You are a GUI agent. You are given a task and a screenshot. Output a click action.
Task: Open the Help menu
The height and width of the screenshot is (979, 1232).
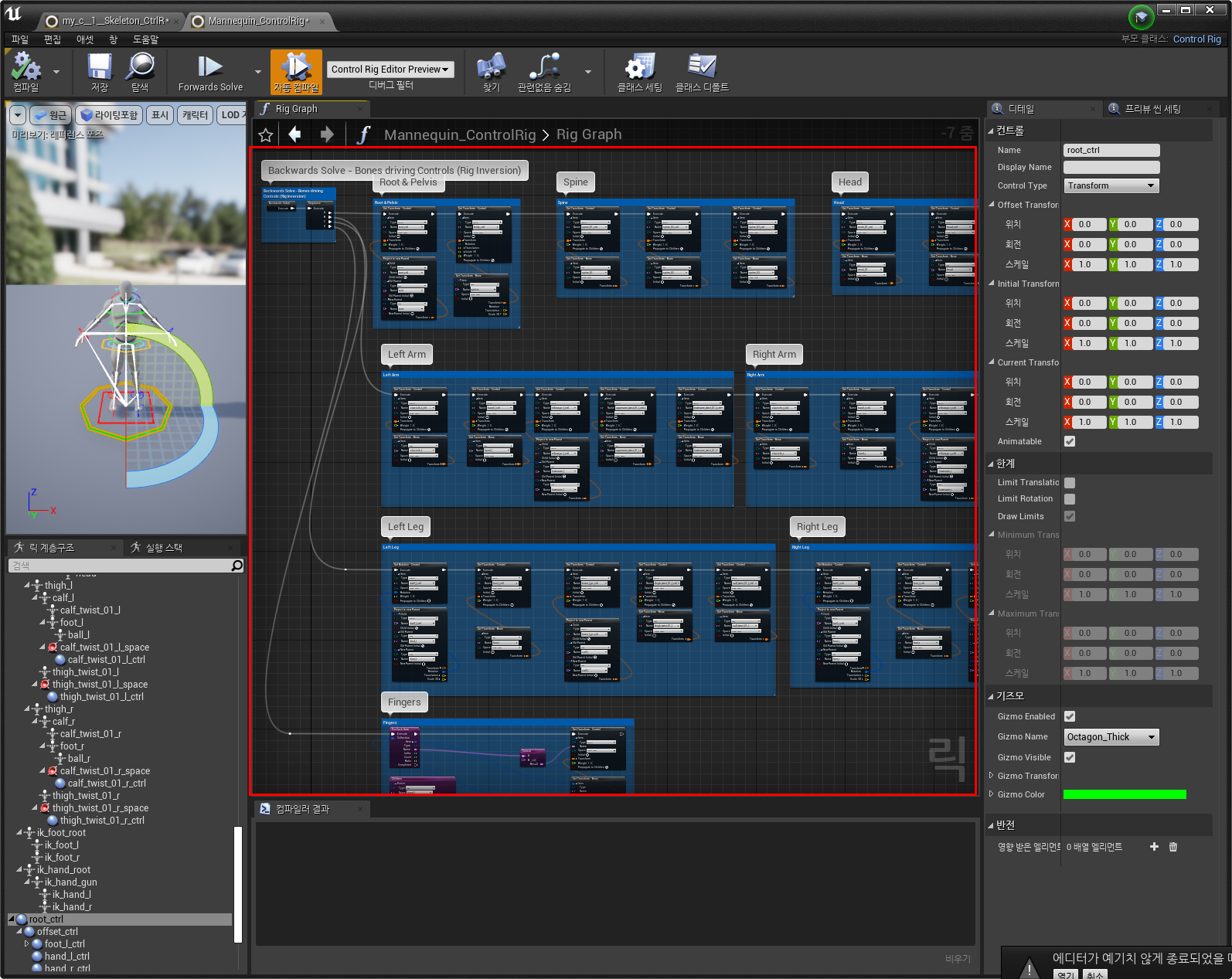click(x=146, y=39)
